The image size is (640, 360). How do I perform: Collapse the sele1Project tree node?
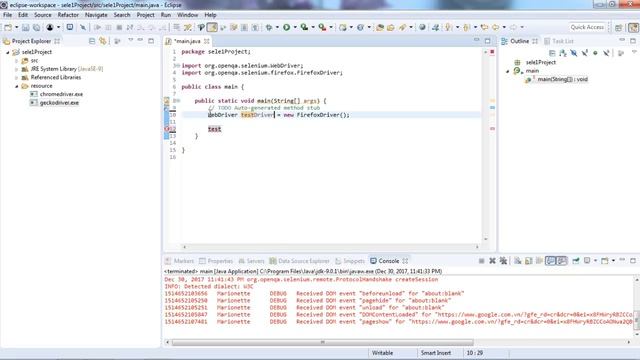7,52
